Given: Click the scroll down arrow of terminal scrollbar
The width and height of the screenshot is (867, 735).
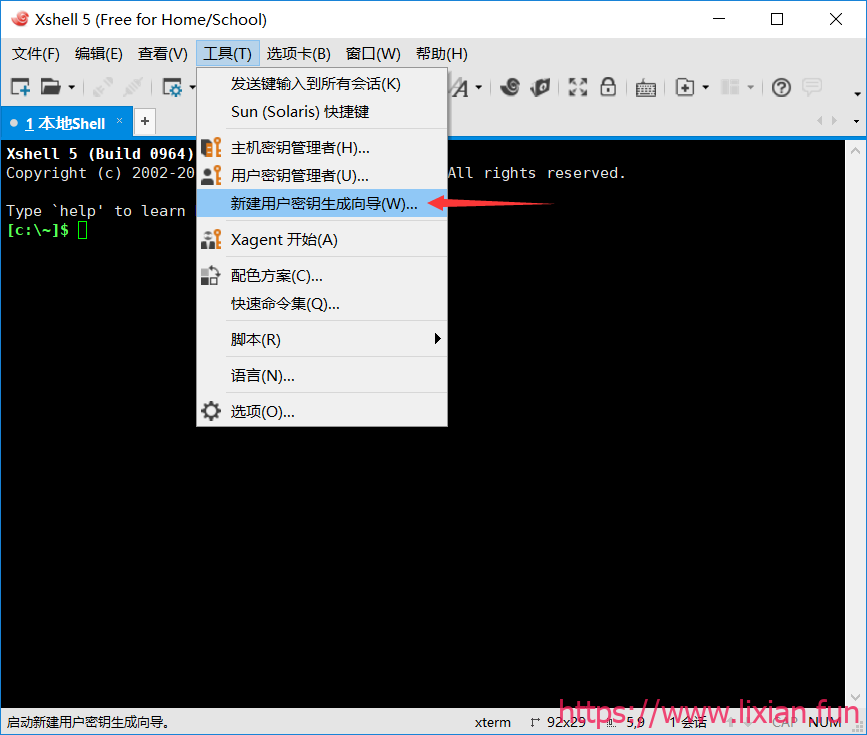Looking at the screenshot, I should 855,697.
